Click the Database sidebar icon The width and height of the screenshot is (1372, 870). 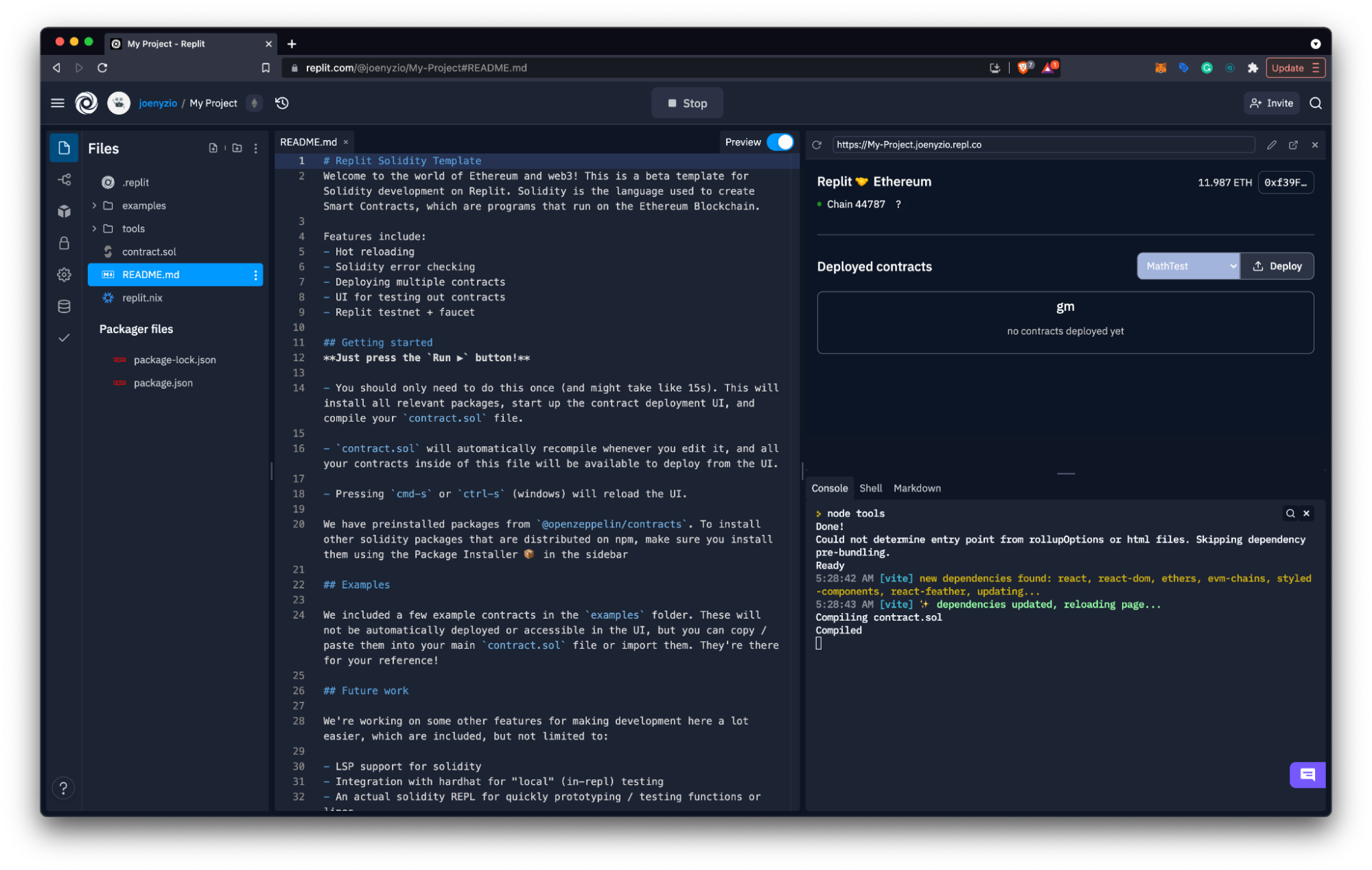click(x=64, y=306)
